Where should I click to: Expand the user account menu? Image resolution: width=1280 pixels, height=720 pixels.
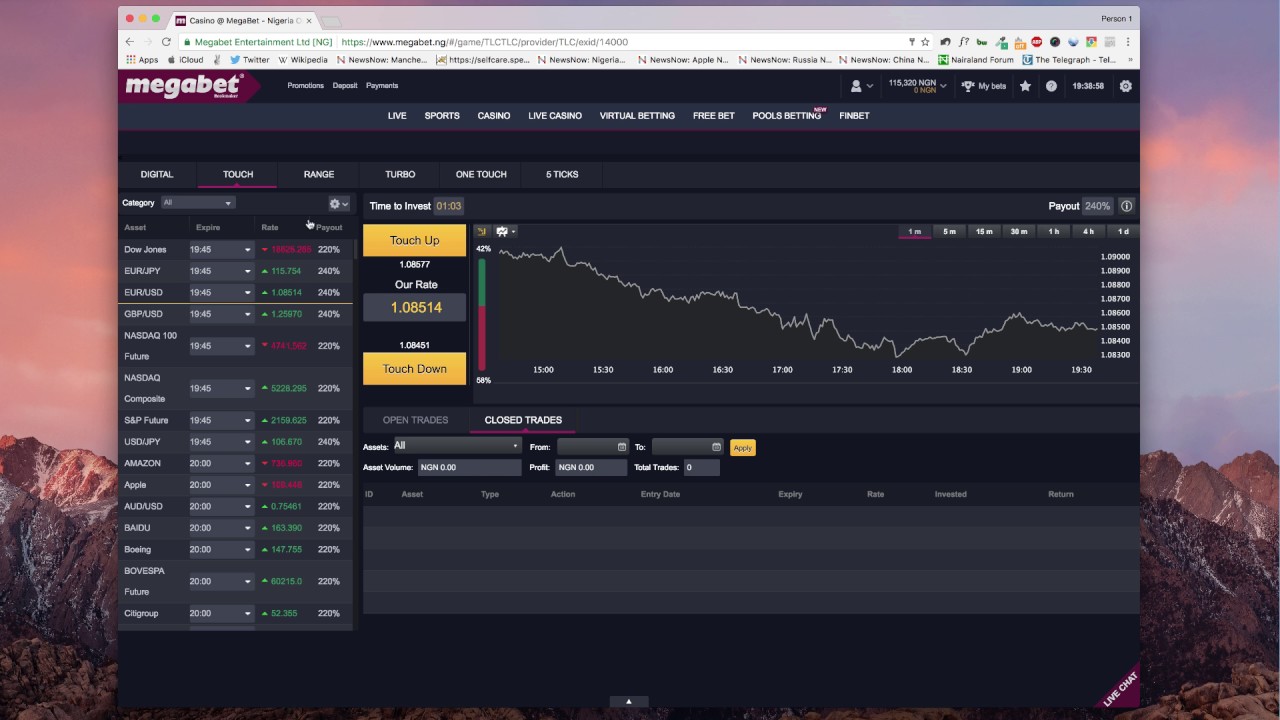[x=861, y=86]
